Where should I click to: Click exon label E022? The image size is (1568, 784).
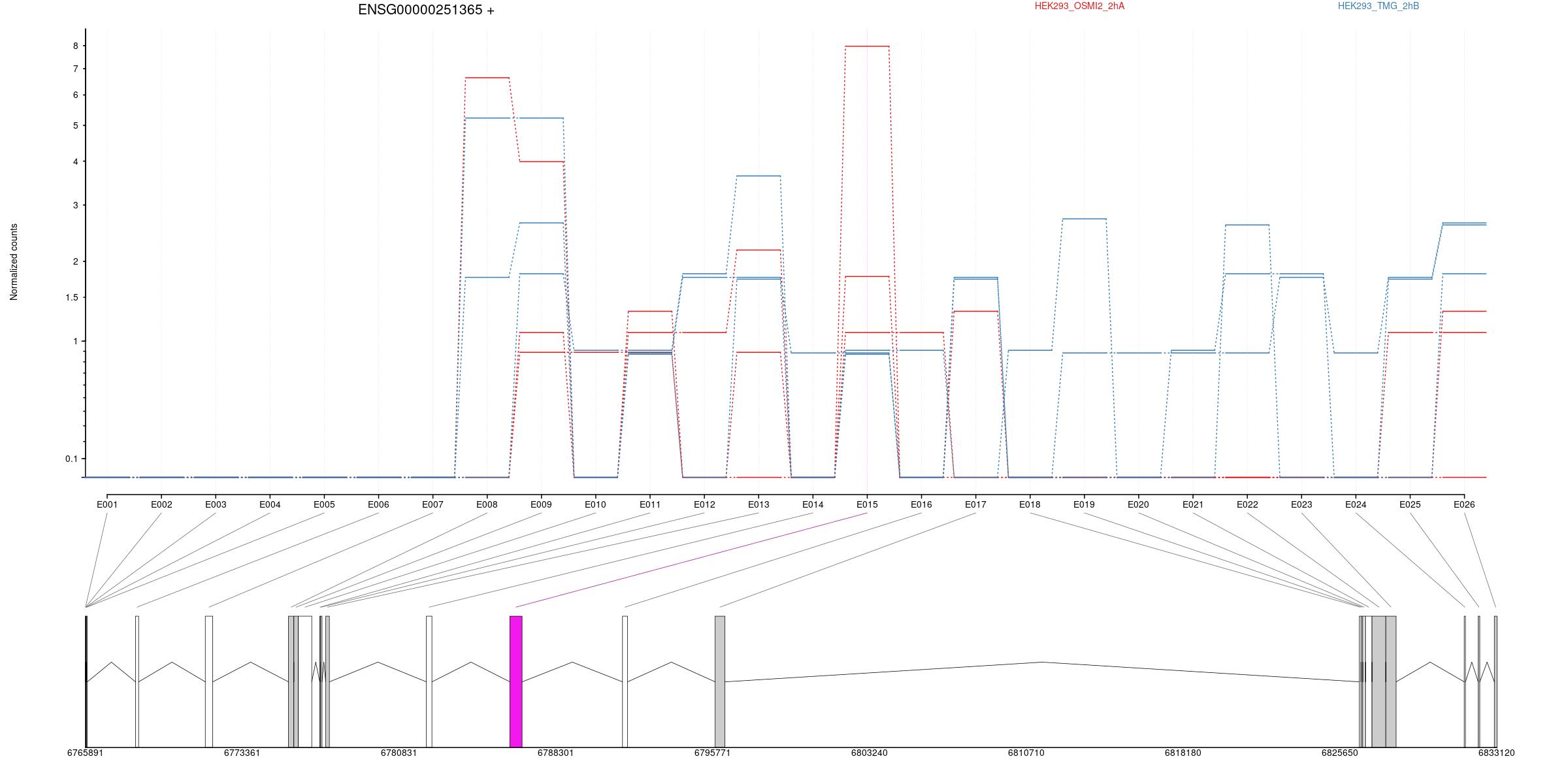[1247, 504]
